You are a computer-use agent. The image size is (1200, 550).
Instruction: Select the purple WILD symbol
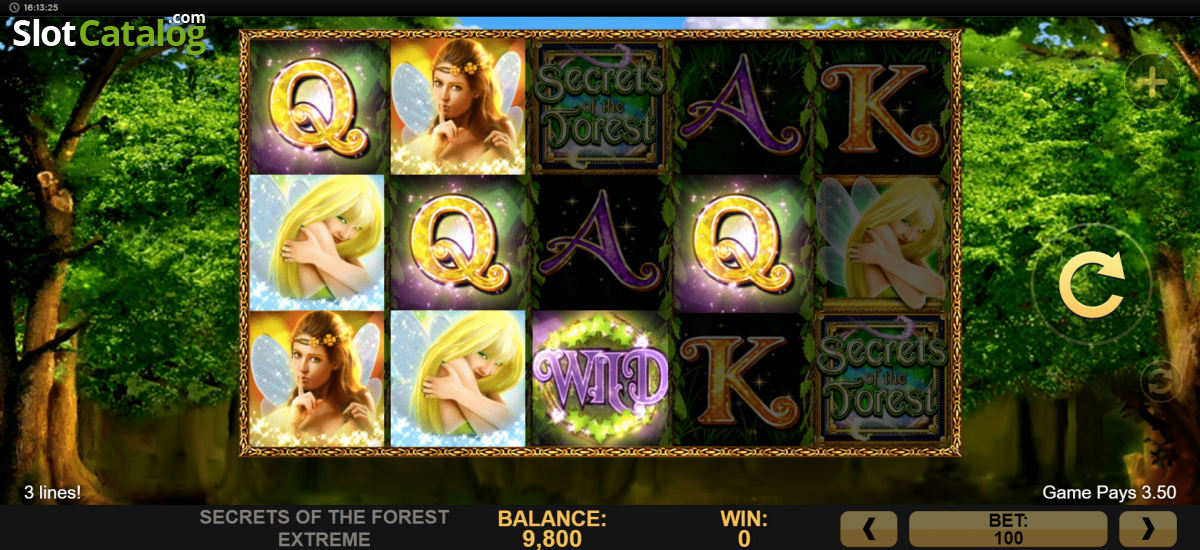(600, 378)
